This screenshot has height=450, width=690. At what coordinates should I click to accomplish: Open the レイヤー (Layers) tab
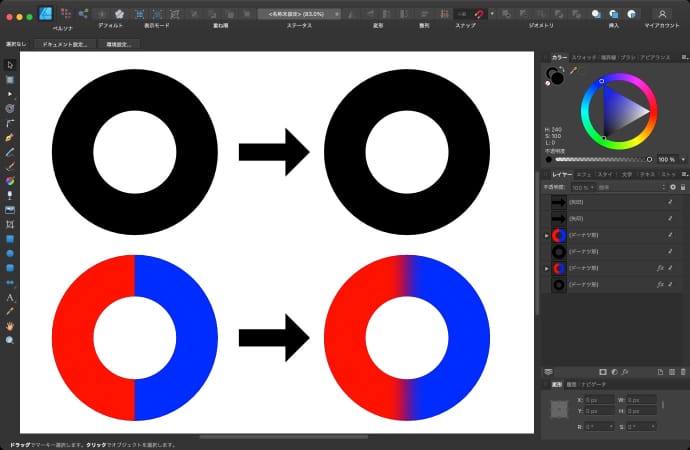click(x=561, y=174)
